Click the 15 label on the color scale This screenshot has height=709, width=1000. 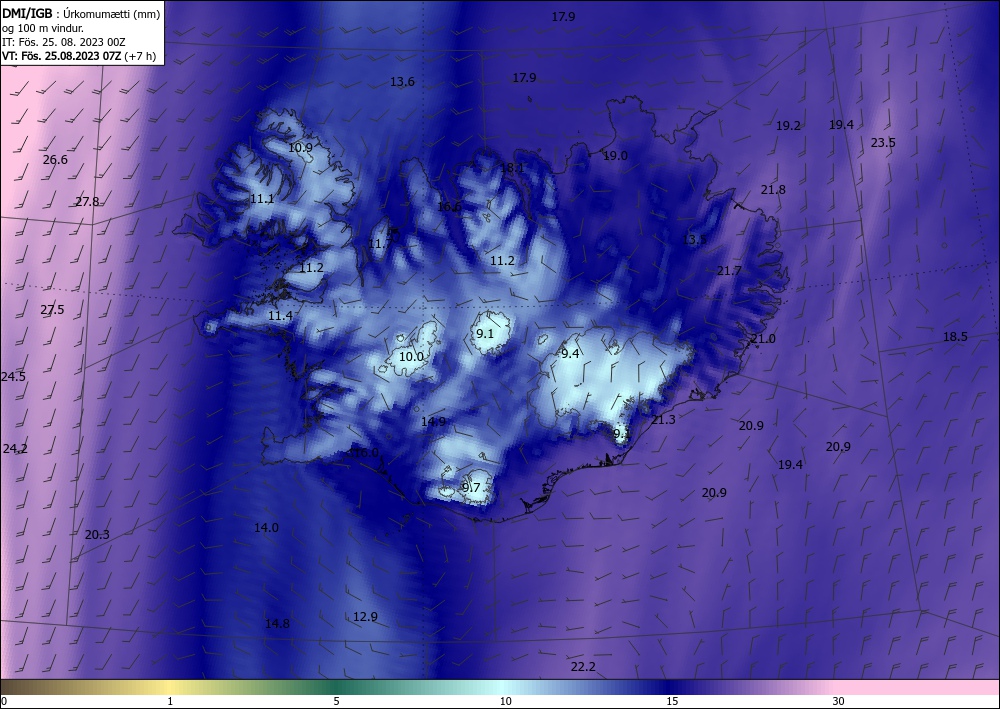tap(672, 701)
